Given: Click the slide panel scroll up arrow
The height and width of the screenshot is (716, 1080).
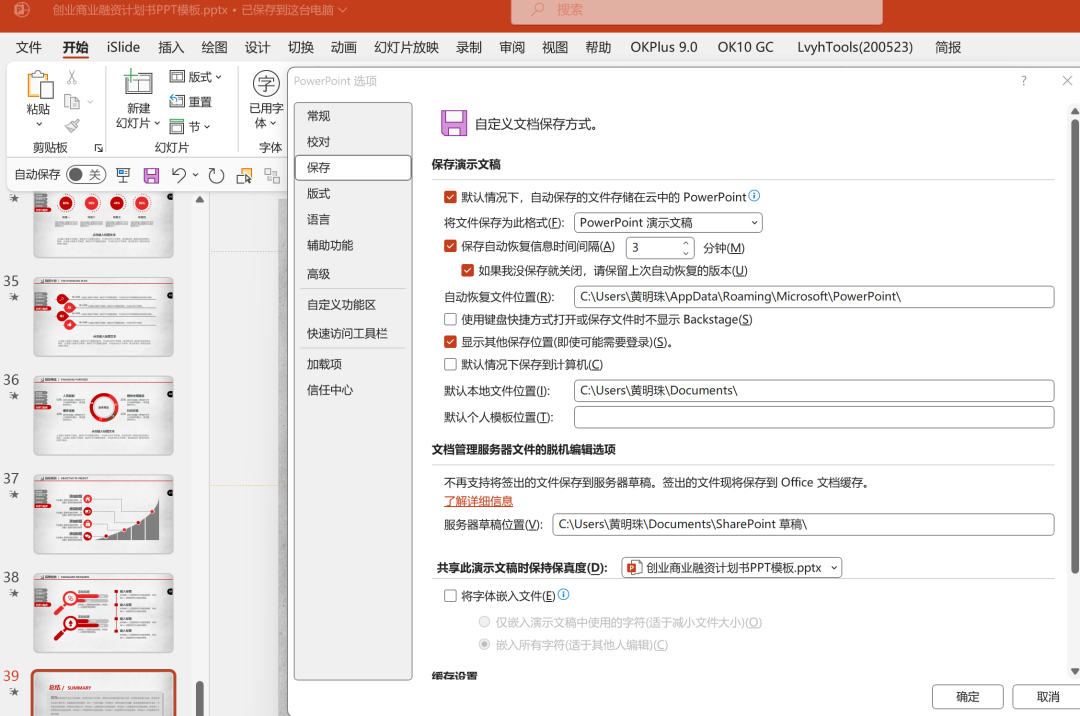Looking at the screenshot, I should coord(200,200).
